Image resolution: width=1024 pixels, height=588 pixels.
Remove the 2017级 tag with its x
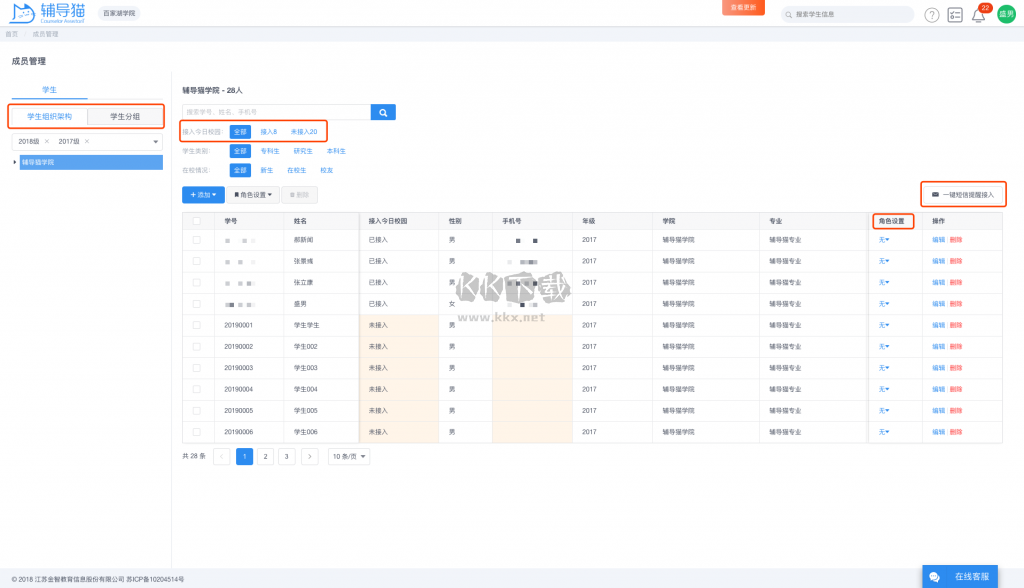pos(87,141)
